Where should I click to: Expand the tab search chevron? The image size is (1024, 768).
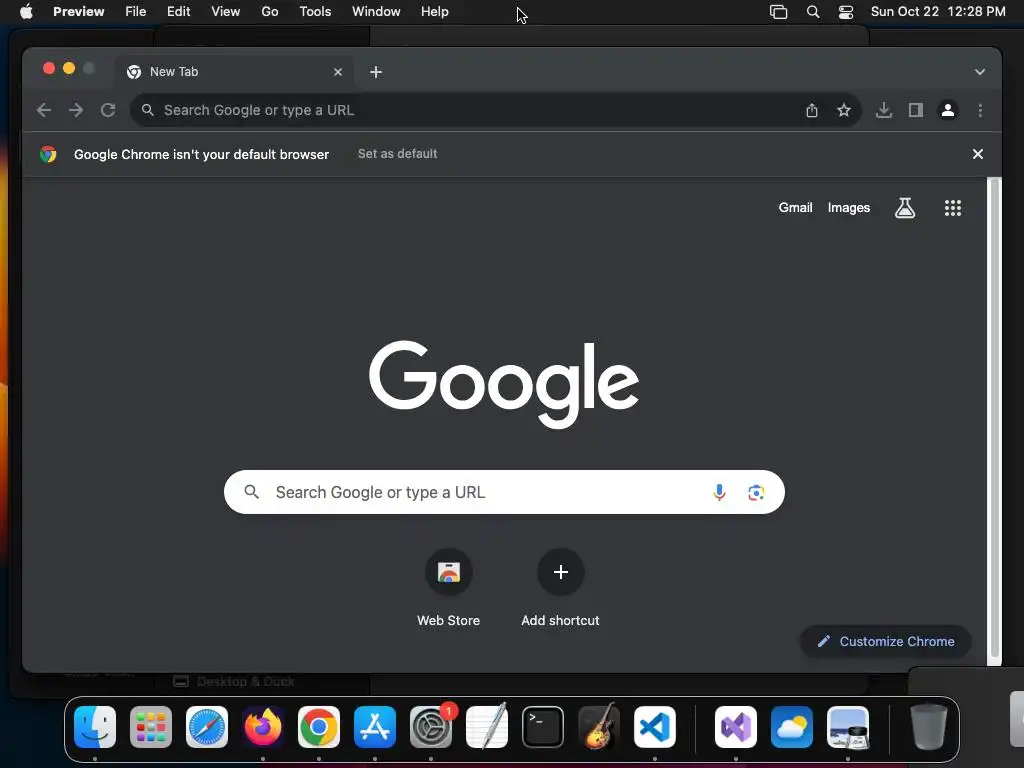click(x=980, y=72)
